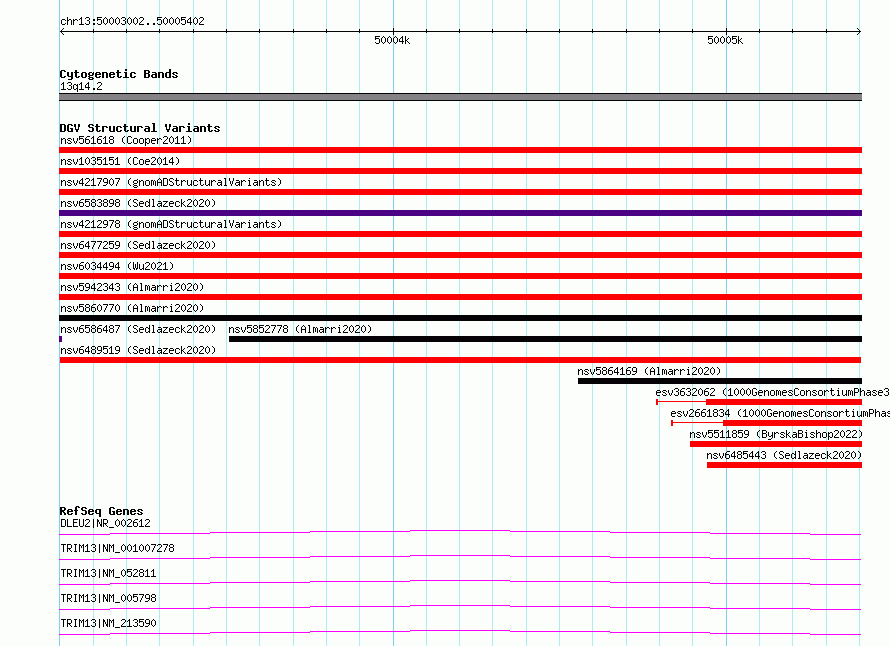Click the magenta TRIM13 NM_005798 transcript line
Screen dimensions: 890x646
tap(460, 607)
